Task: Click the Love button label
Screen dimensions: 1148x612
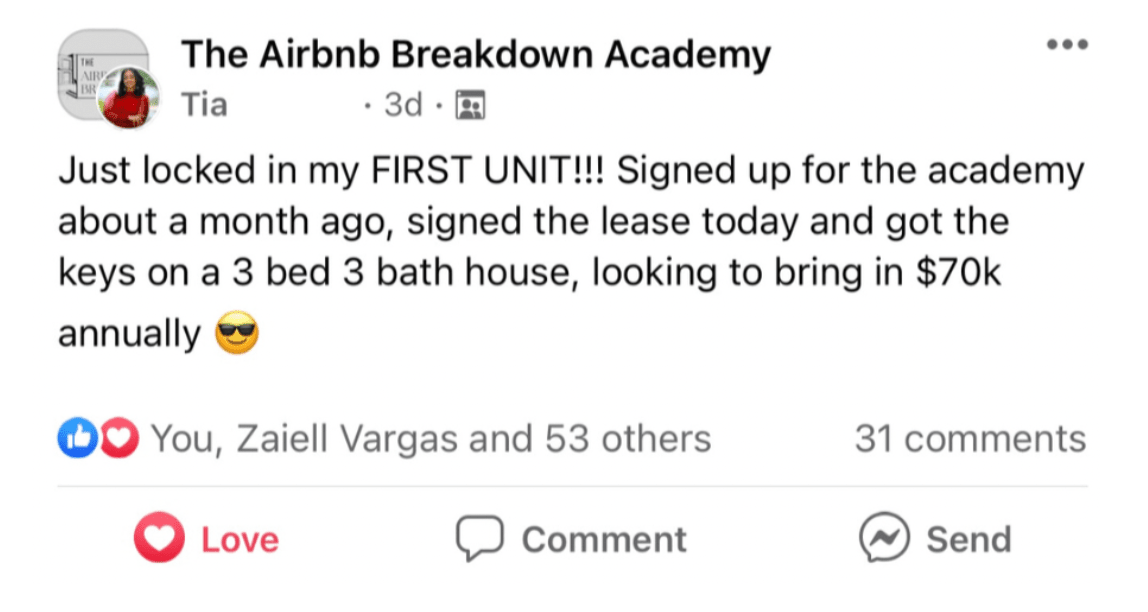Action: pos(240,540)
